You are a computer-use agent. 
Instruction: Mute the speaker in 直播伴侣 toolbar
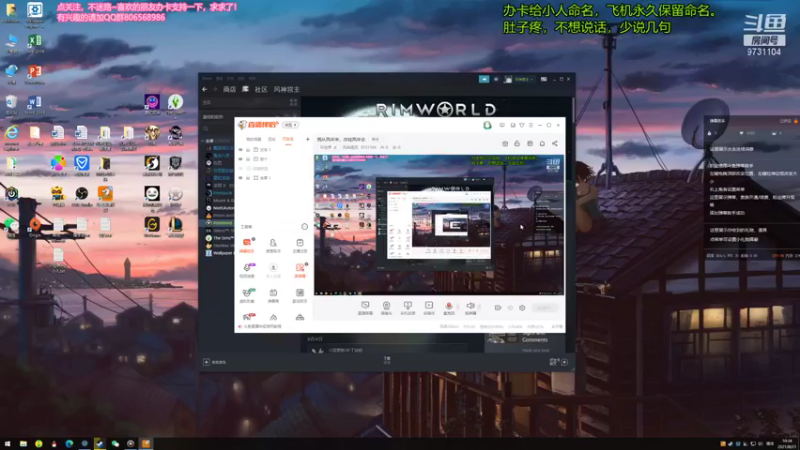(x=470, y=308)
